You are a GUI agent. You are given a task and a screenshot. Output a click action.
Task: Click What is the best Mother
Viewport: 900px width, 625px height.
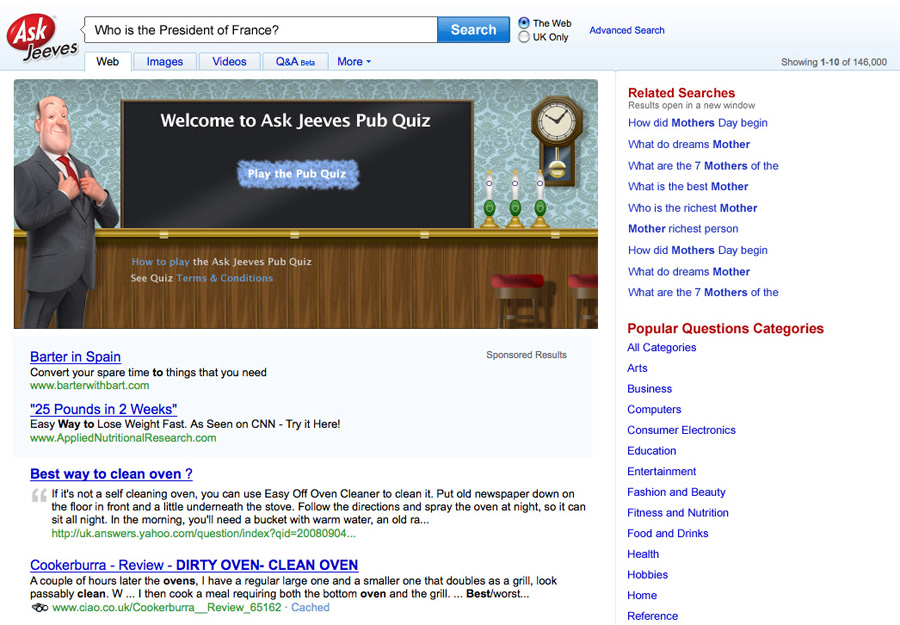click(688, 187)
